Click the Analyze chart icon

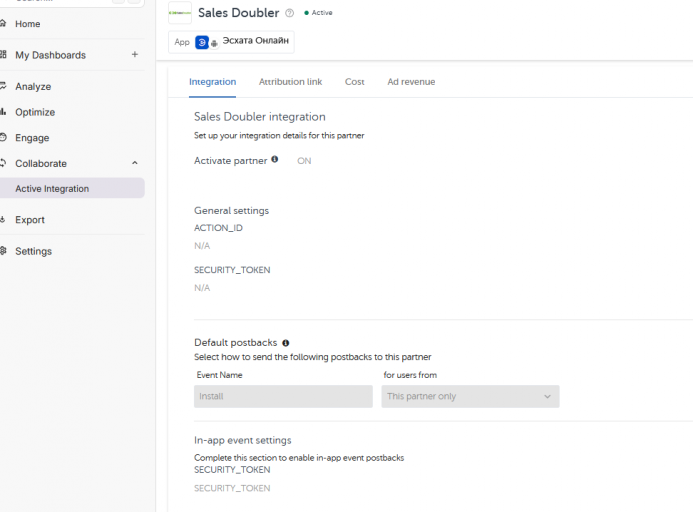(x=3, y=86)
